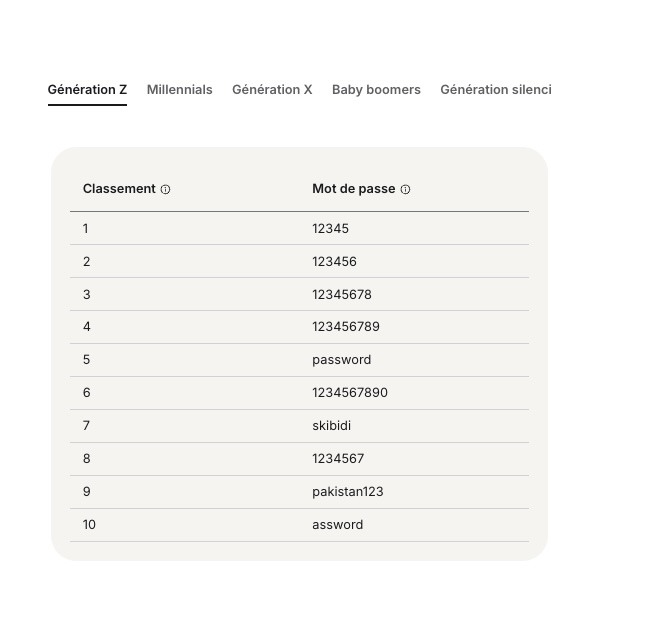This screenshot has width=665, height=627.
Task: Click the "123456" password cell
Action: coord(334,262)
